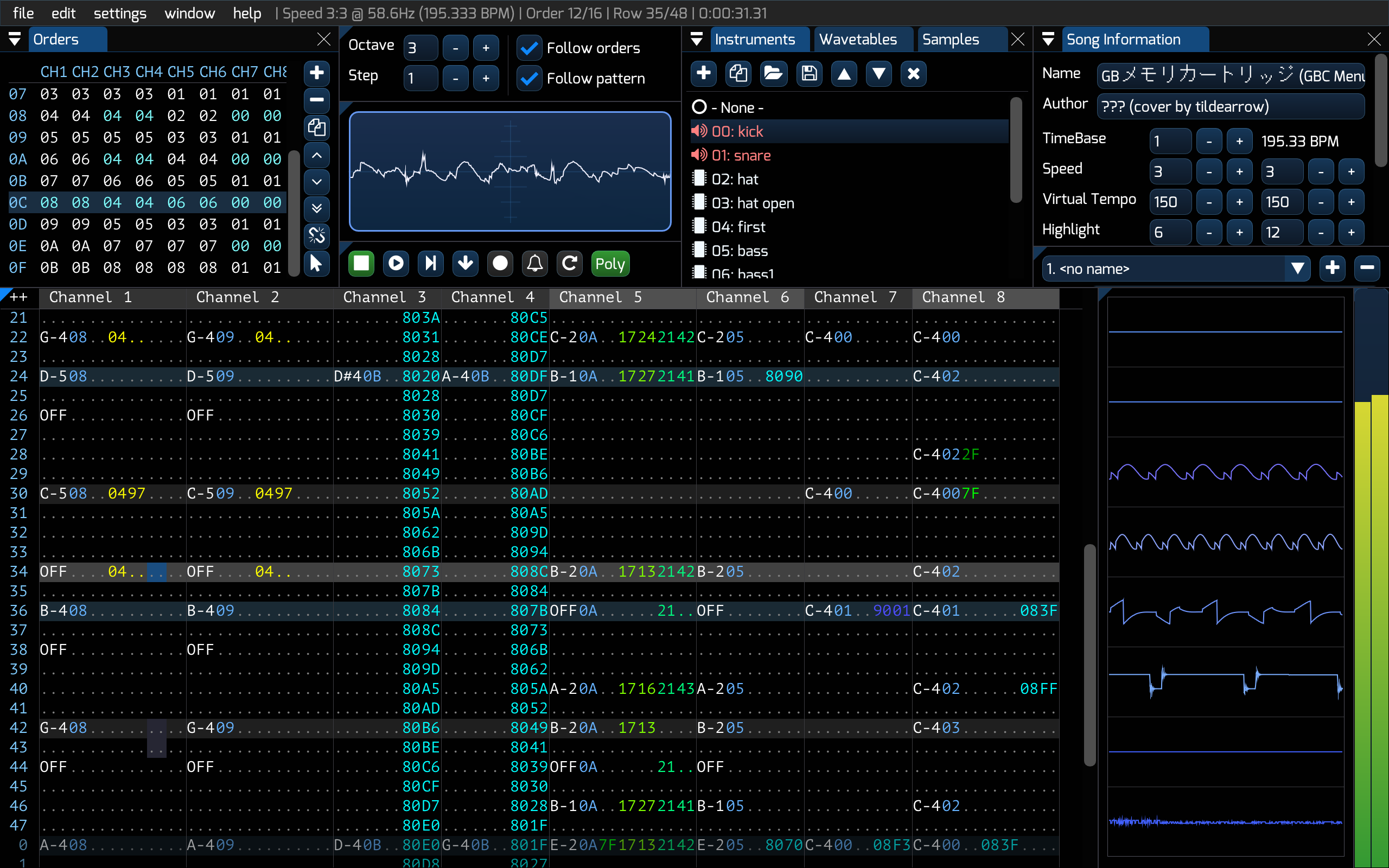Image resolution: width=1389 pixels, height=868 pixels.
Task: Select the None instrument radio option
Action: pyautogui.click(x=699, y=107)
